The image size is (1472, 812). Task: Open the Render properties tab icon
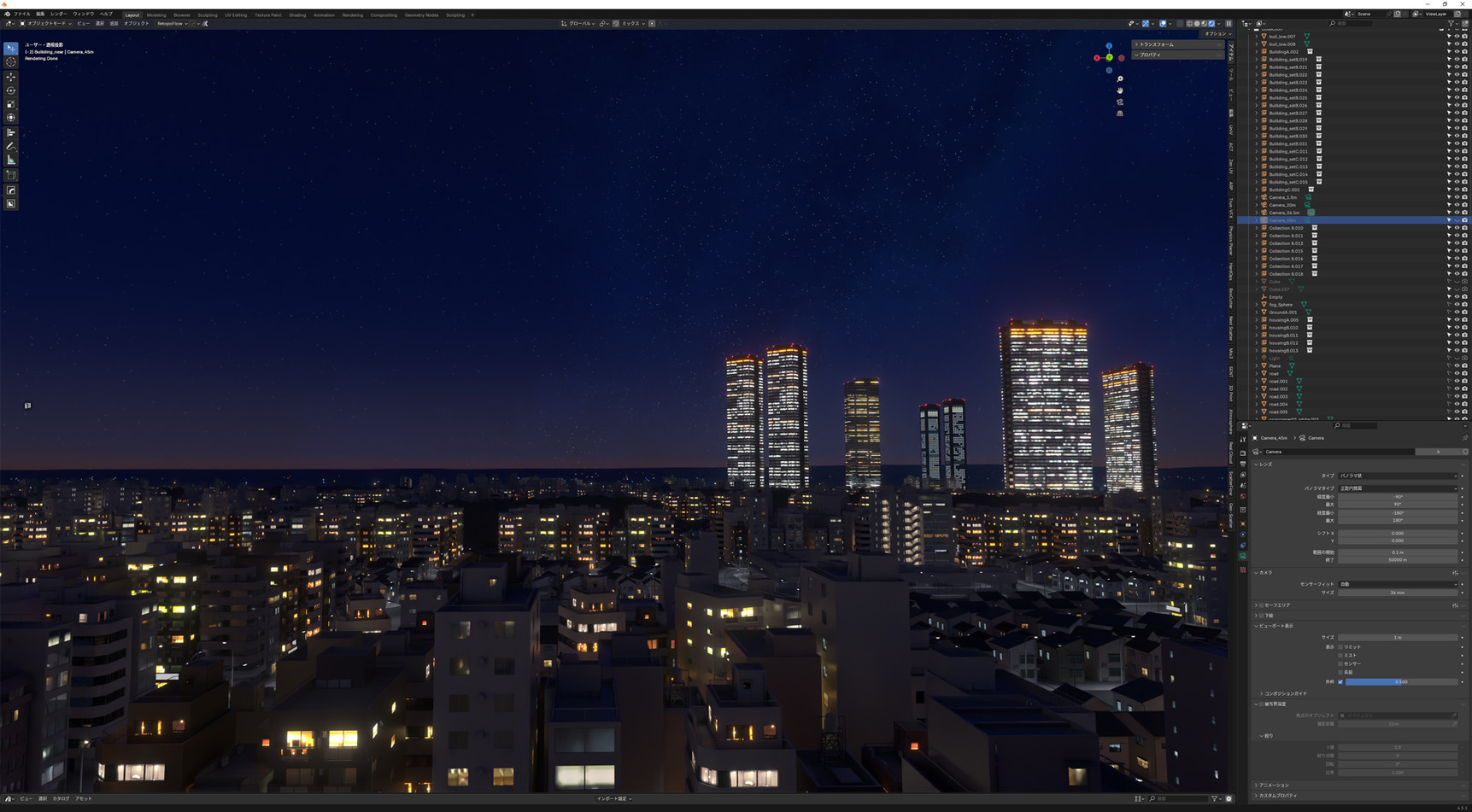pyautogui.click(x=1243, y=453)
